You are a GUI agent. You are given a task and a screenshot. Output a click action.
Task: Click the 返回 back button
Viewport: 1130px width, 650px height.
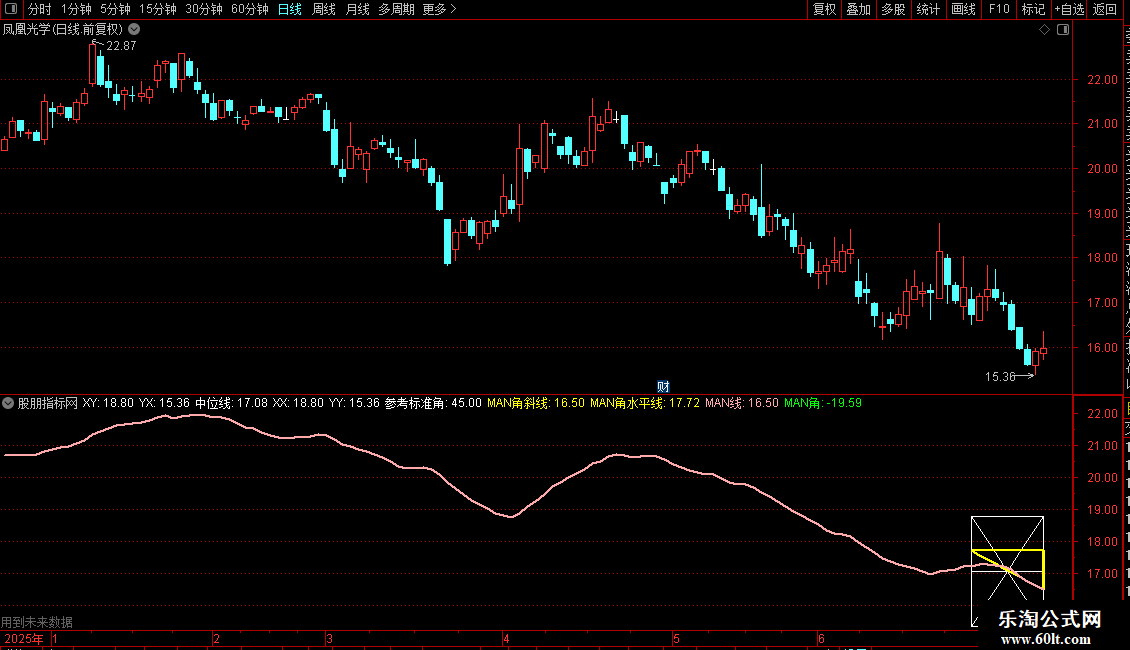pos(1104,9)
